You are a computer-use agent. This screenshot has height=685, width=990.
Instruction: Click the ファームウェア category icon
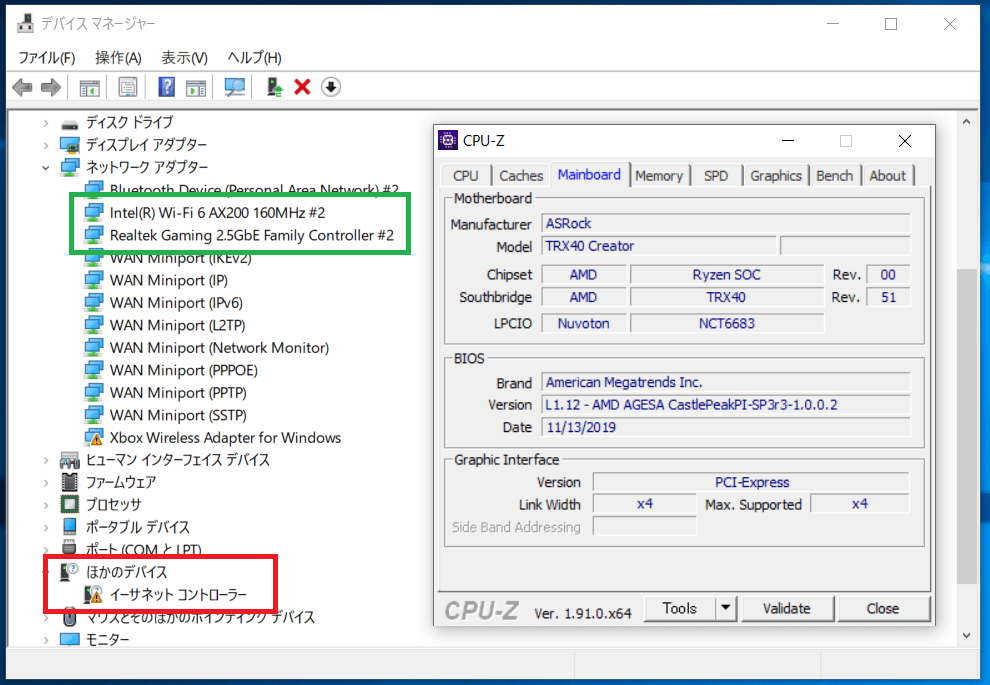(69, 482)
